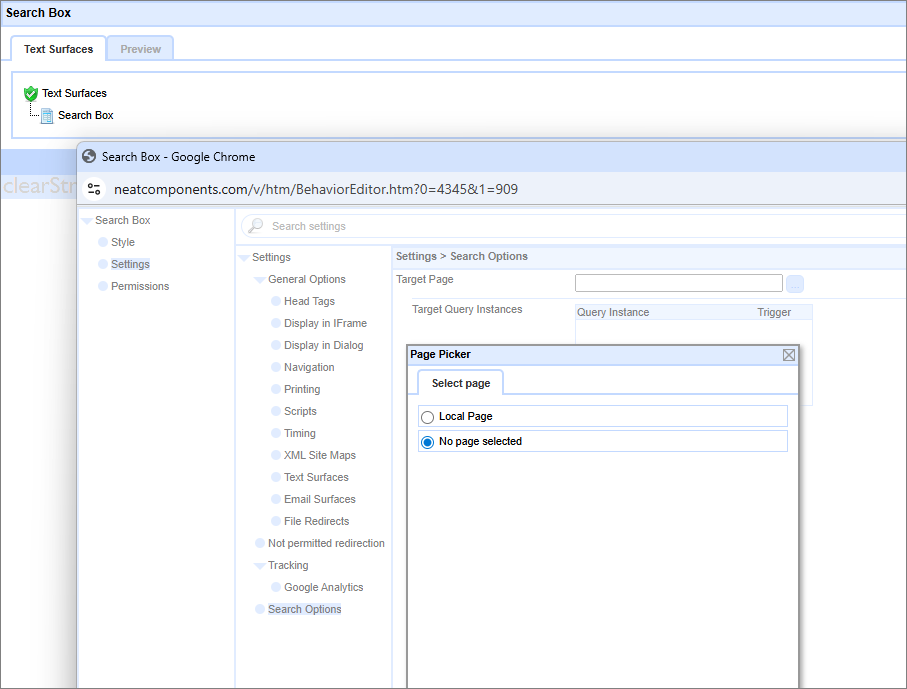This screenshot has width=907, height=689.
Task: Select the No page selected option
Action: tap(428, 442)
